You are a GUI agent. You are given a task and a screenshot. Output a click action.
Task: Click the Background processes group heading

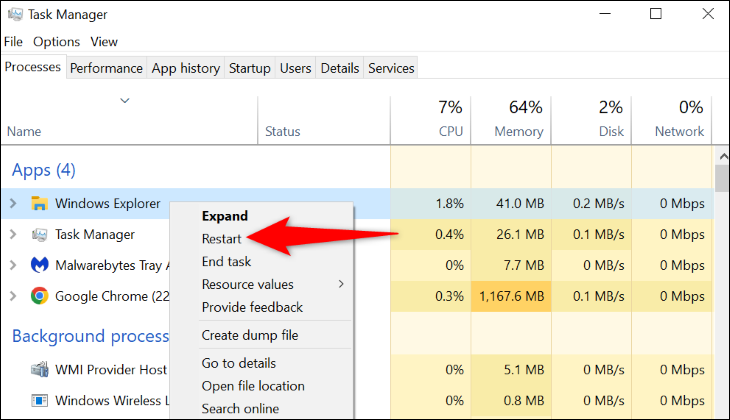pos(90,336)
